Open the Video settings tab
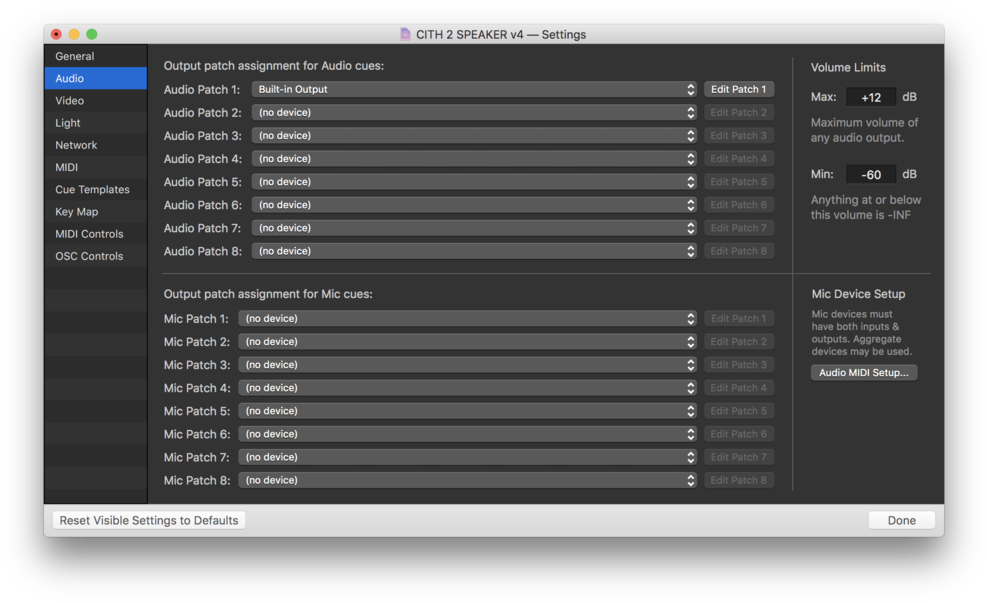987x603 pixels. tap(70, 101)
